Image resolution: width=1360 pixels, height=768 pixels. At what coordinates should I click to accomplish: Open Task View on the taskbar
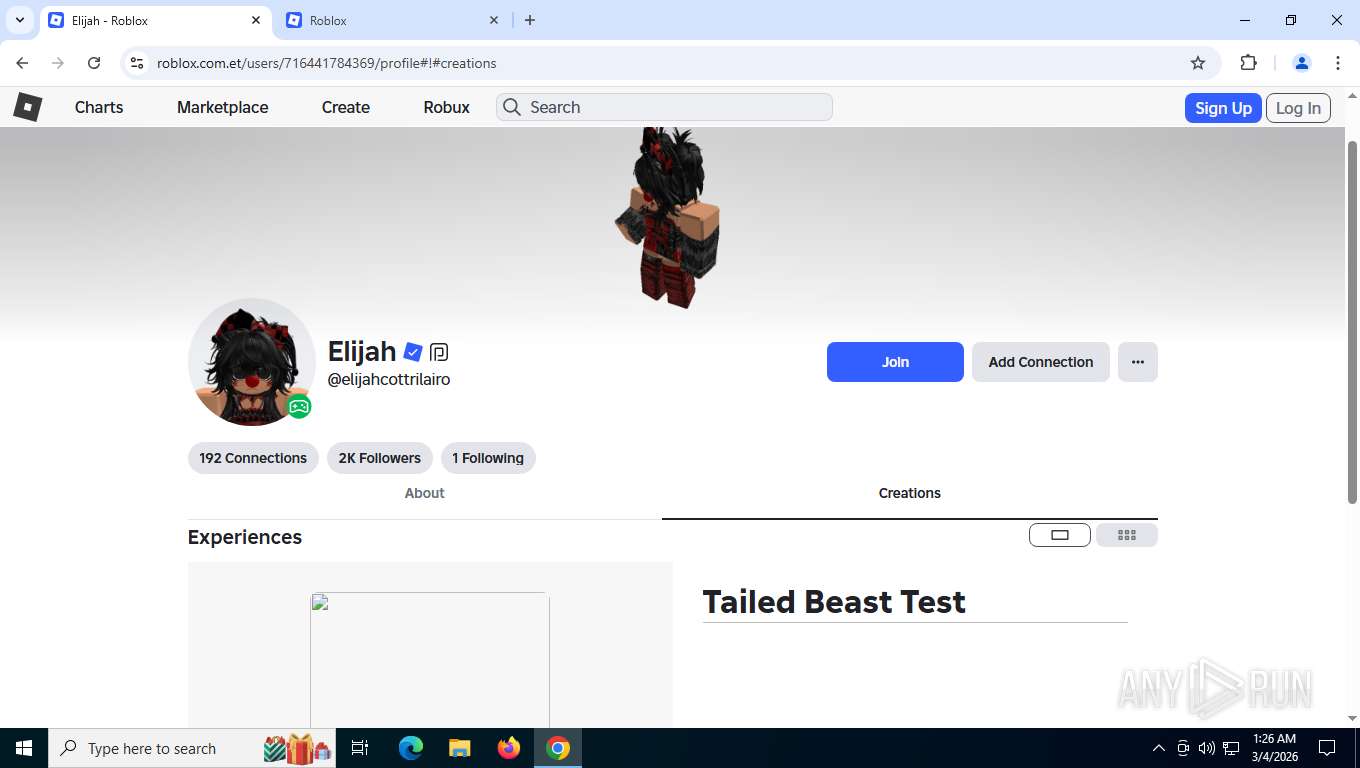(360, 748)
